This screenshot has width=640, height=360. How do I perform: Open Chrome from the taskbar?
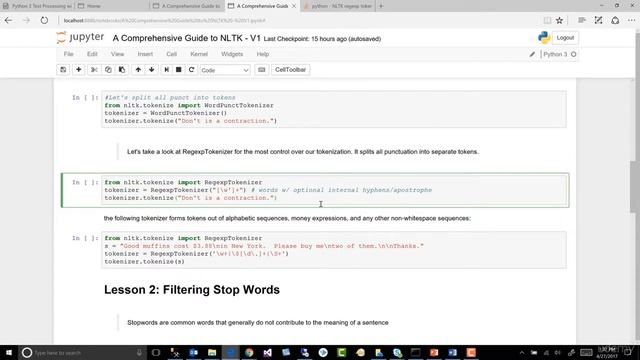point(249,353)
